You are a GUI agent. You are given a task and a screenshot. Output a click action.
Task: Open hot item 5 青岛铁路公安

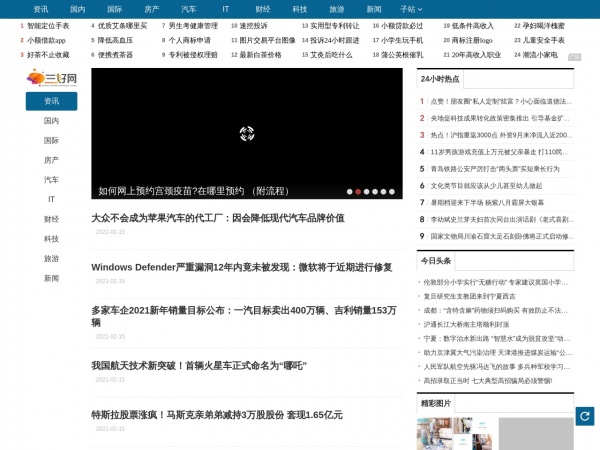[x=495, y=169]
